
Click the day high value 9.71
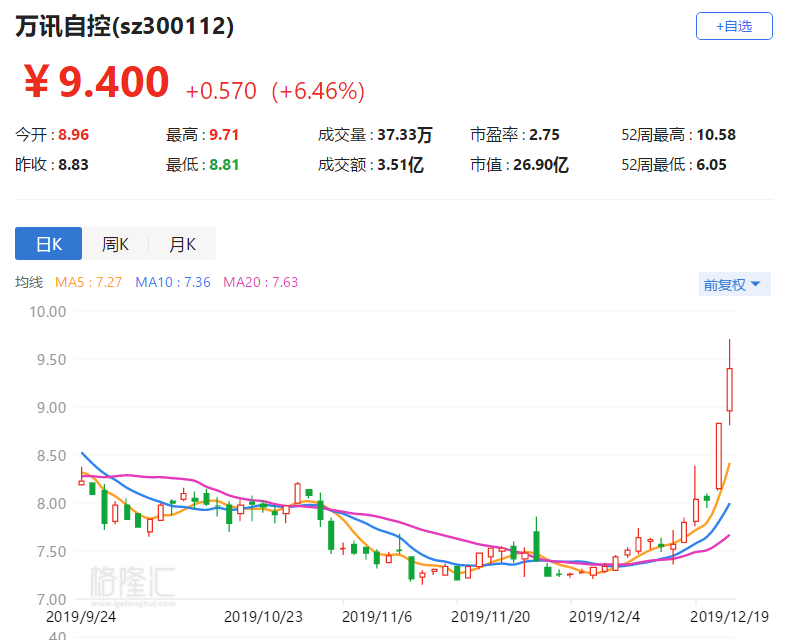[224, 135]
